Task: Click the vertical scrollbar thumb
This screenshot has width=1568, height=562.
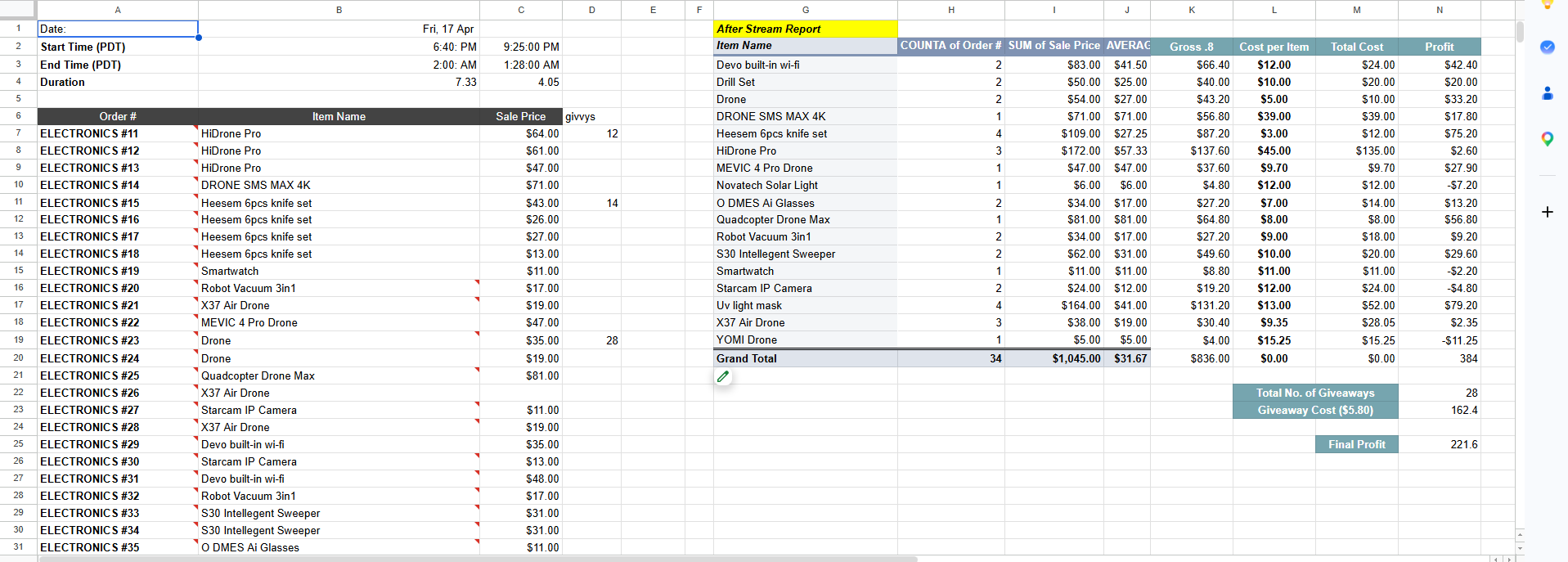Action: pyautogui.click(x=1520, y=31)
